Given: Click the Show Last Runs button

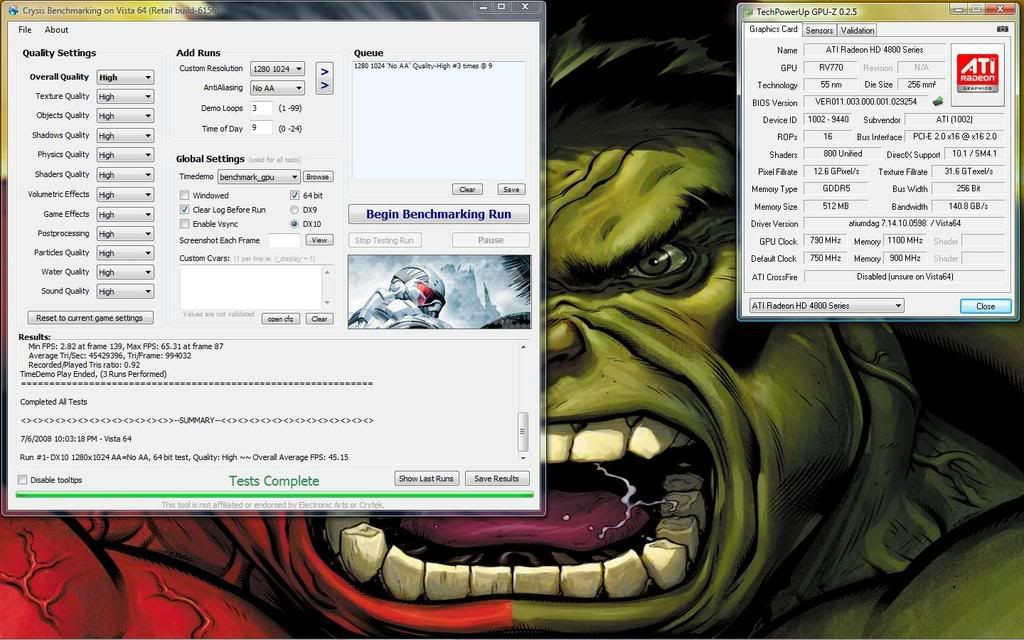Looking at the screenshot, I should click(426, 479).
